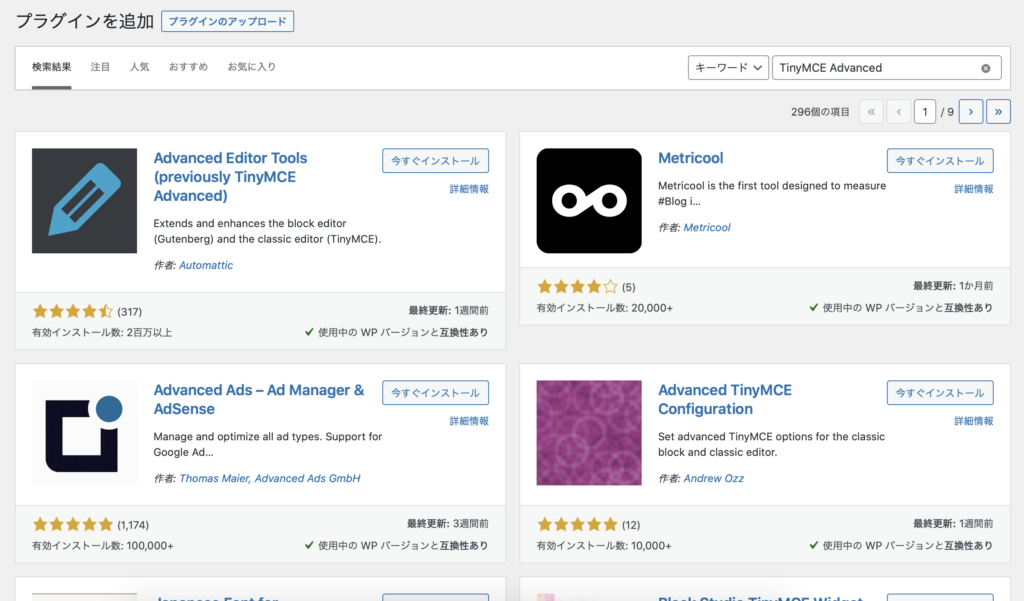
Task: Switch to the 検索結果 tab
Action: tap(52, 67)
